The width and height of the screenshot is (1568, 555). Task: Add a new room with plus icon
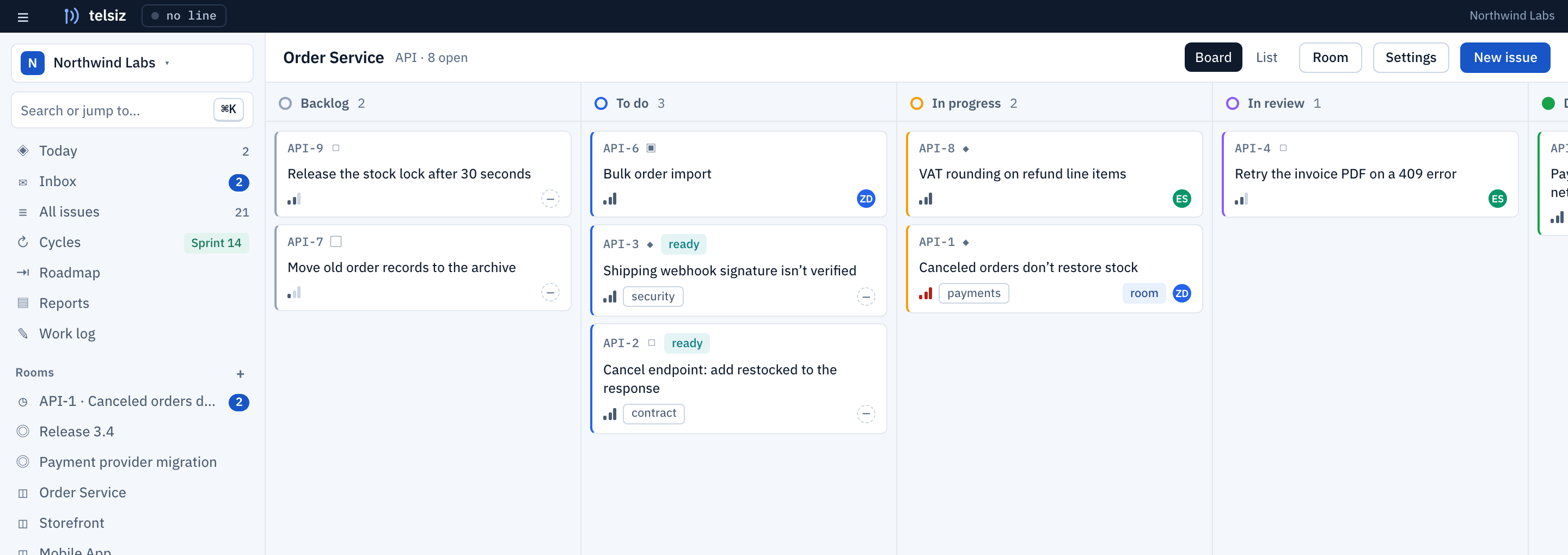pyautogui.click(x=241, y=374)
